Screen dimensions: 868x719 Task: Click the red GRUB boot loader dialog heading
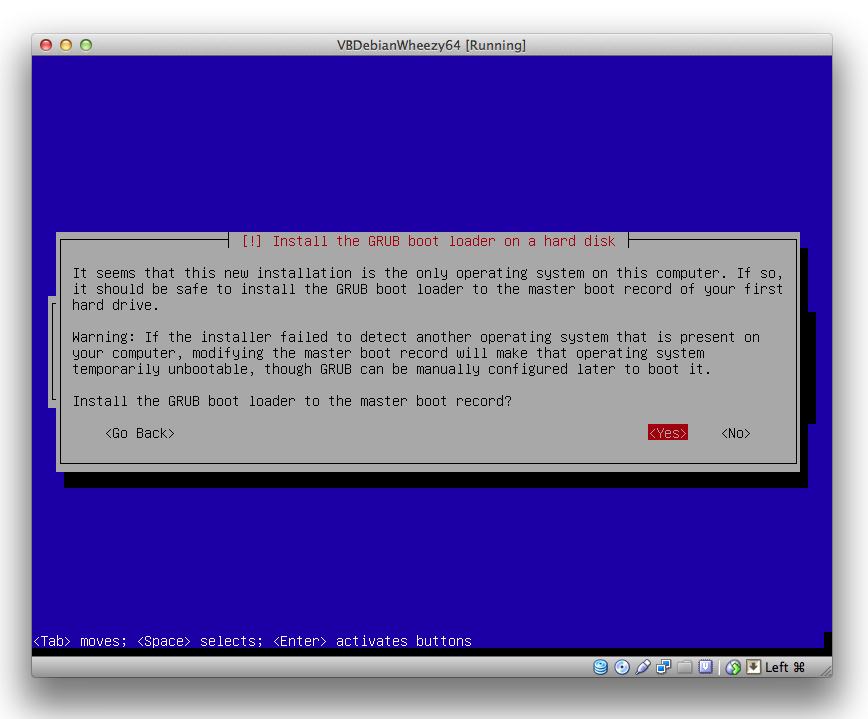[x=429, y=241]
